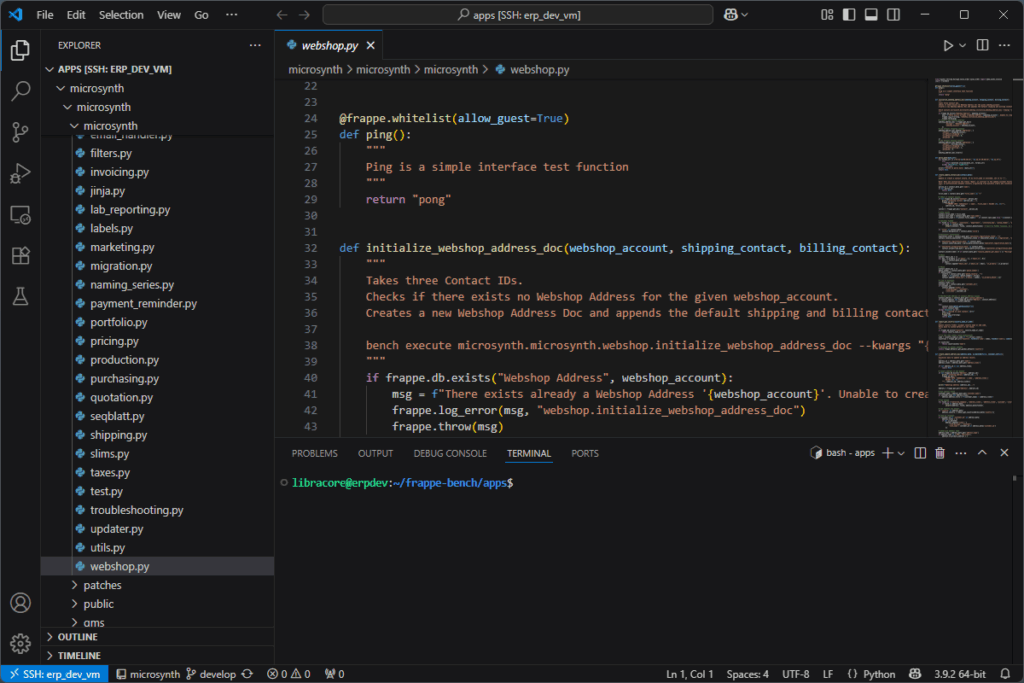This screenshot has height=683, width=1024.
Task: Open the Explorer view in activity bar
Action: pos(20,50)
